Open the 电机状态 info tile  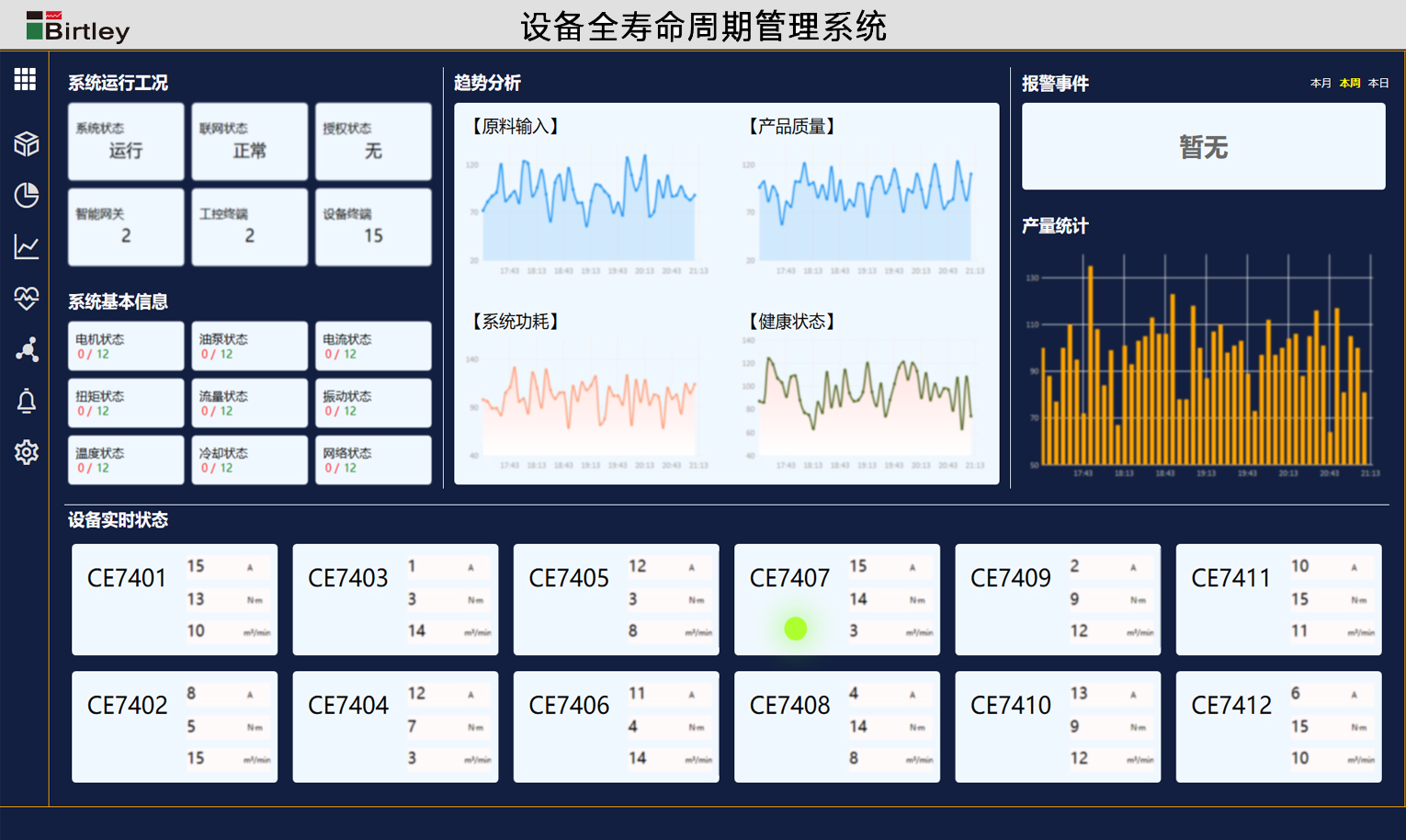[126, 346]
